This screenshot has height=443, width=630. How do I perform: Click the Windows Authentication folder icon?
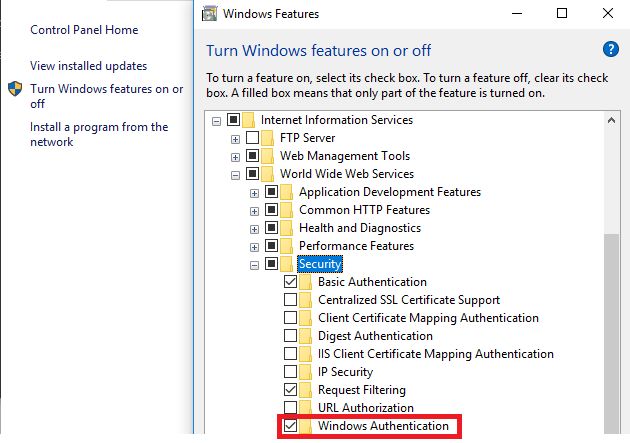pyautogui.click(x=306, y=426)
